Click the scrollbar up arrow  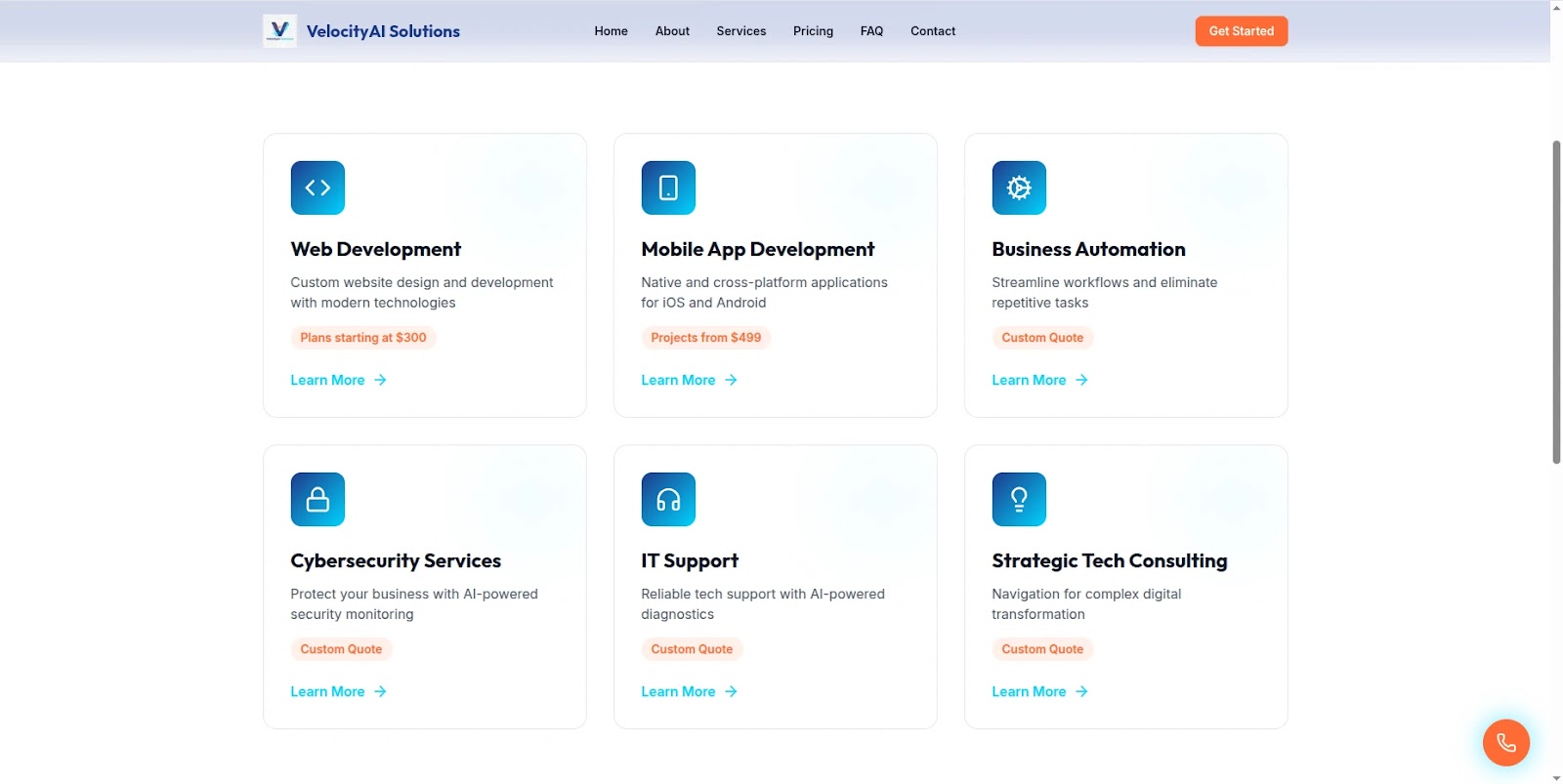pyautogui.click(x=1556, y=7)
